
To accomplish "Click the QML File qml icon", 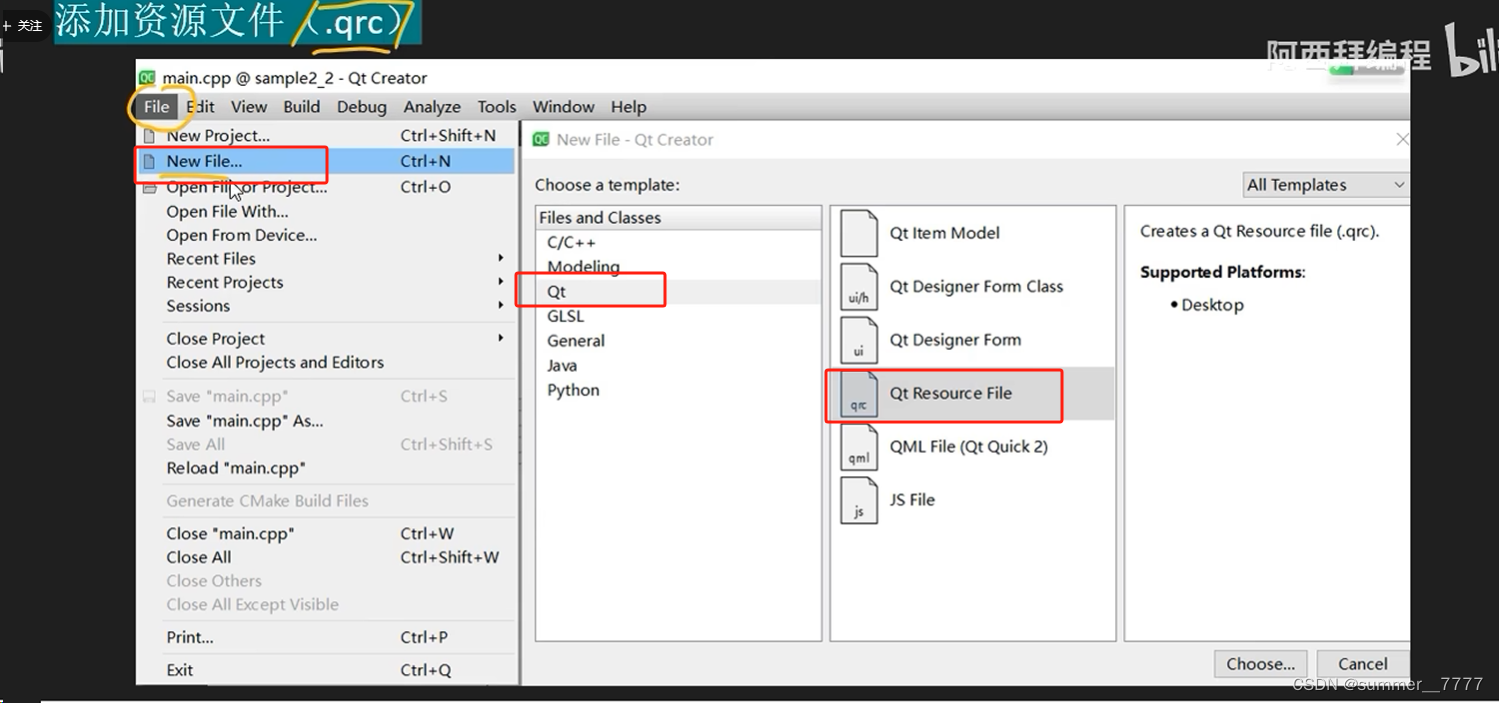I will tap(858, 447).
